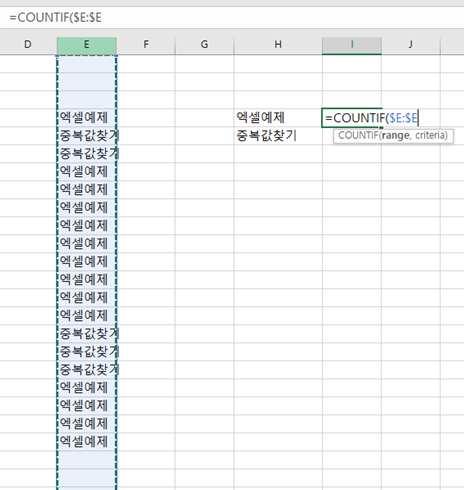Select the bottommost 엑셀예제 cell in column E
Viewport: 464px width, 490px height.
(x=87, y=442)
